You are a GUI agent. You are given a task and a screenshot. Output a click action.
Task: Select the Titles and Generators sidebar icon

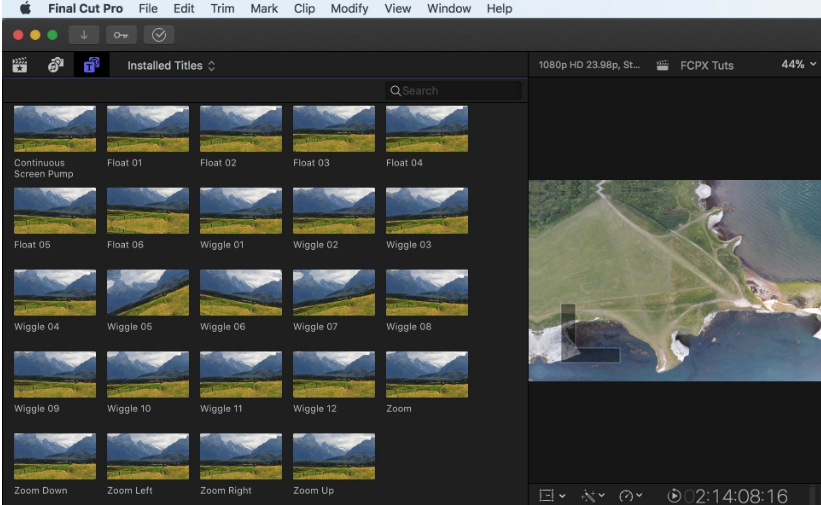[x=91, y=66]
